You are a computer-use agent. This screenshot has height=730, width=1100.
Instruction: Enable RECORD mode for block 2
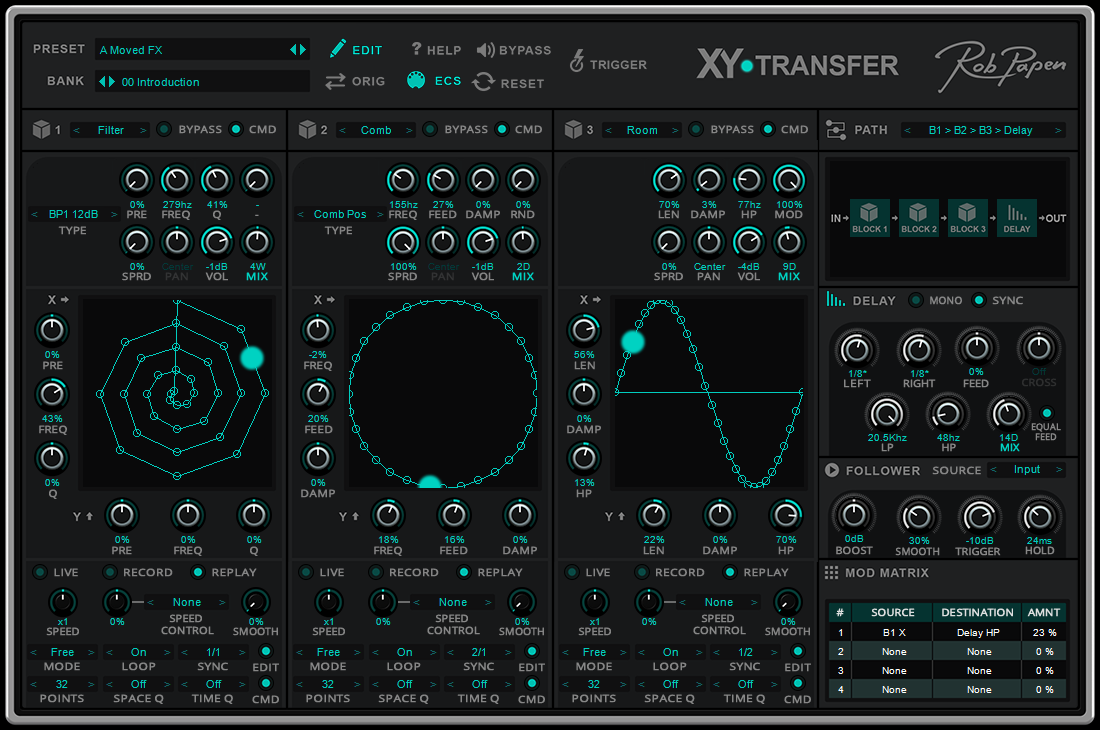[x=376, y=572]
